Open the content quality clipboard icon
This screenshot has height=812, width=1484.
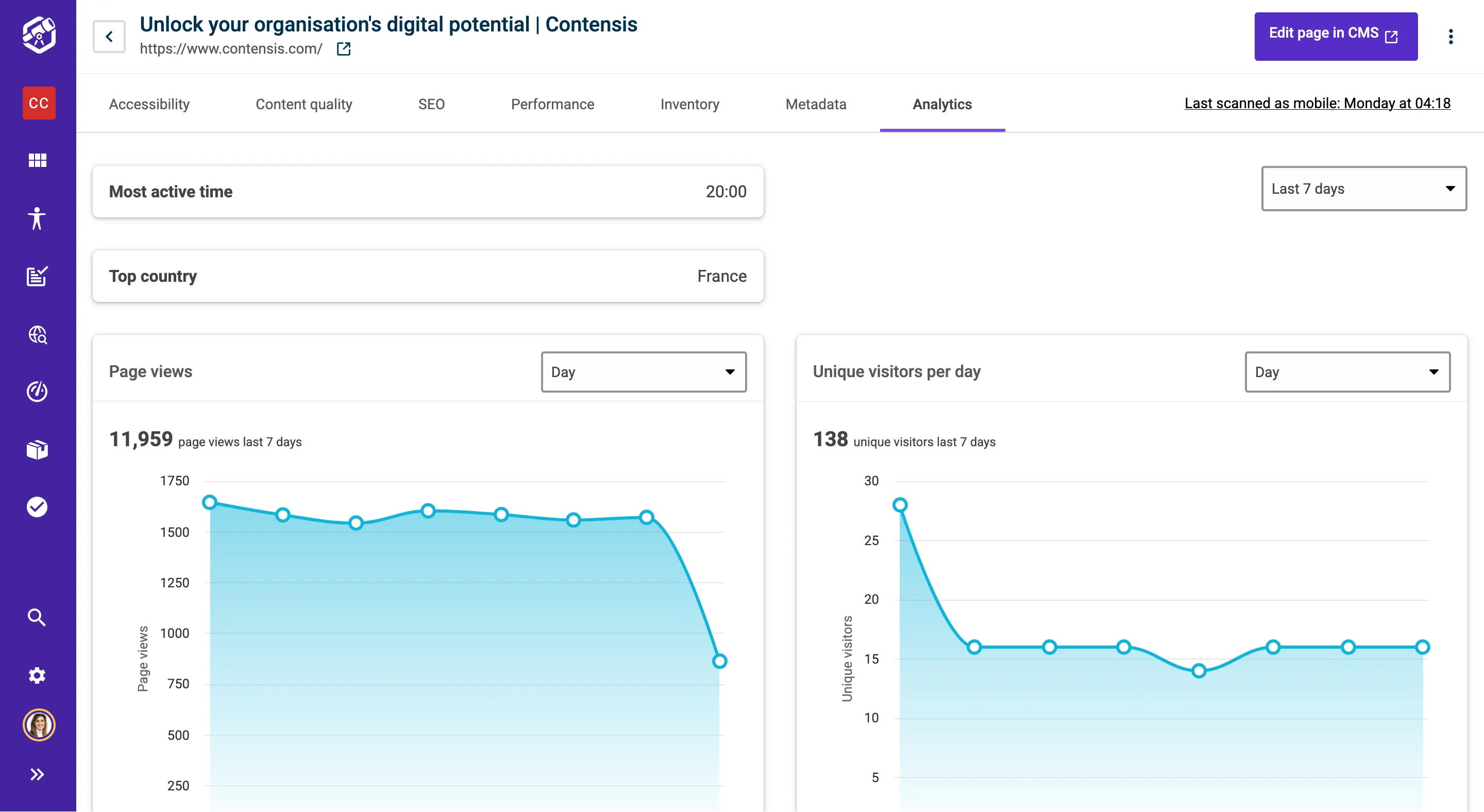(x=37, y=277)
